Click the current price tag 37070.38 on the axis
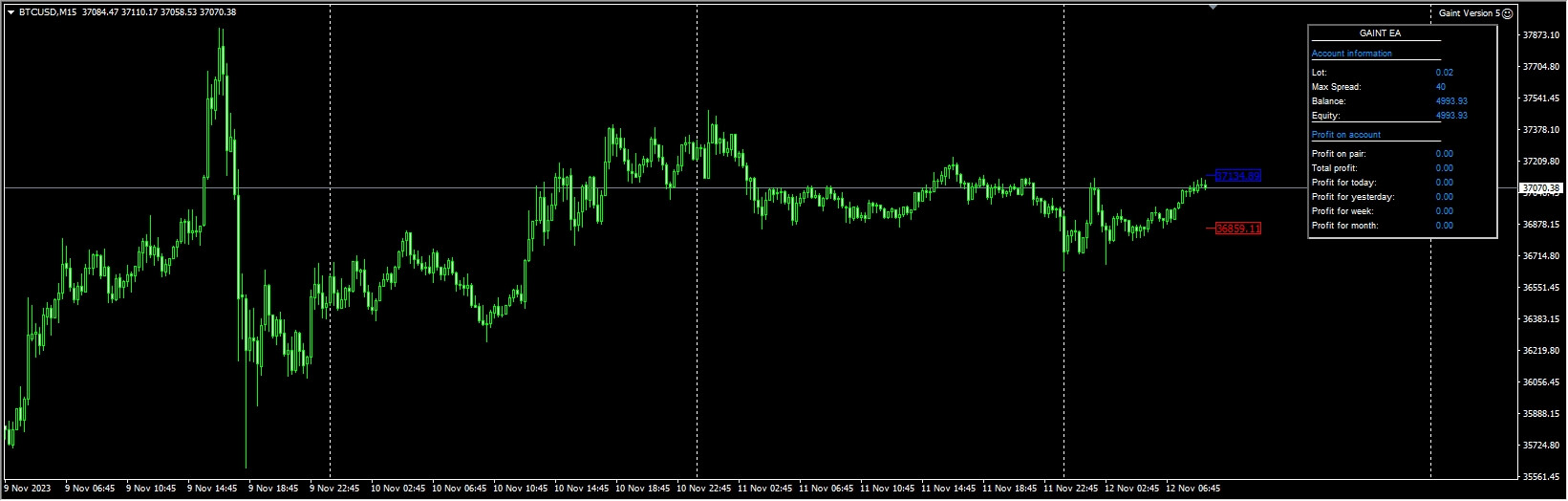 [1542, 188]
